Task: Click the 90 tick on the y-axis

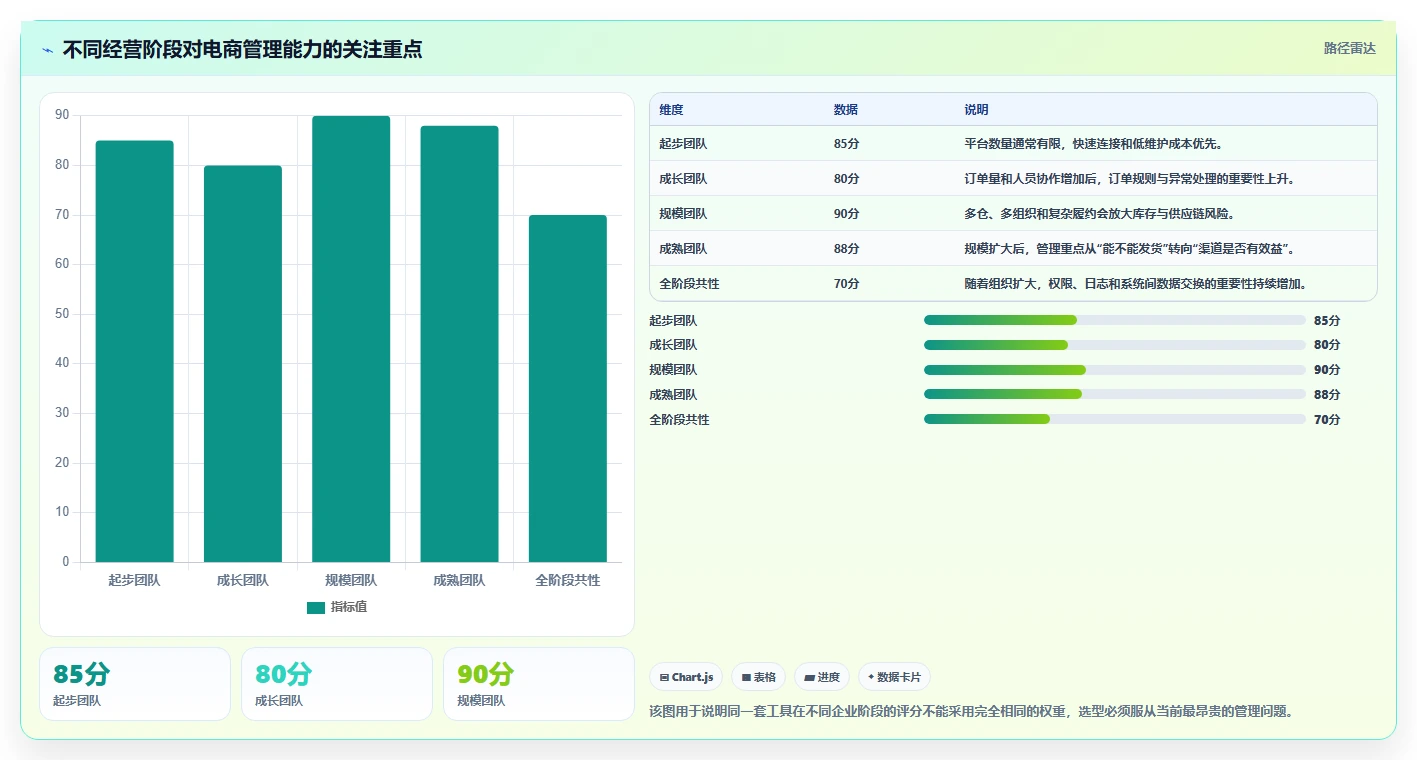Action: 62,116
